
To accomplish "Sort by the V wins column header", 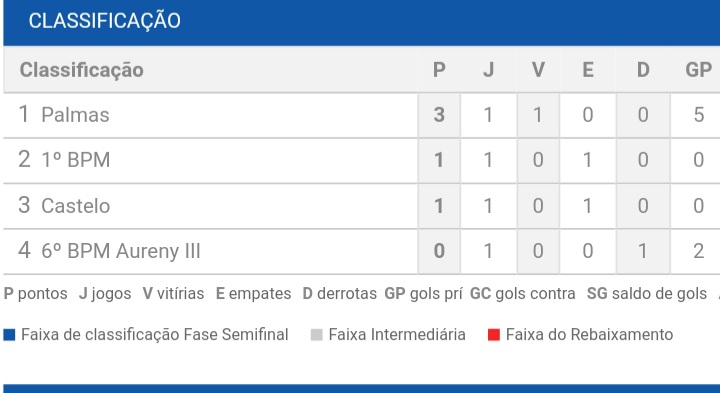I will point(538,70).
